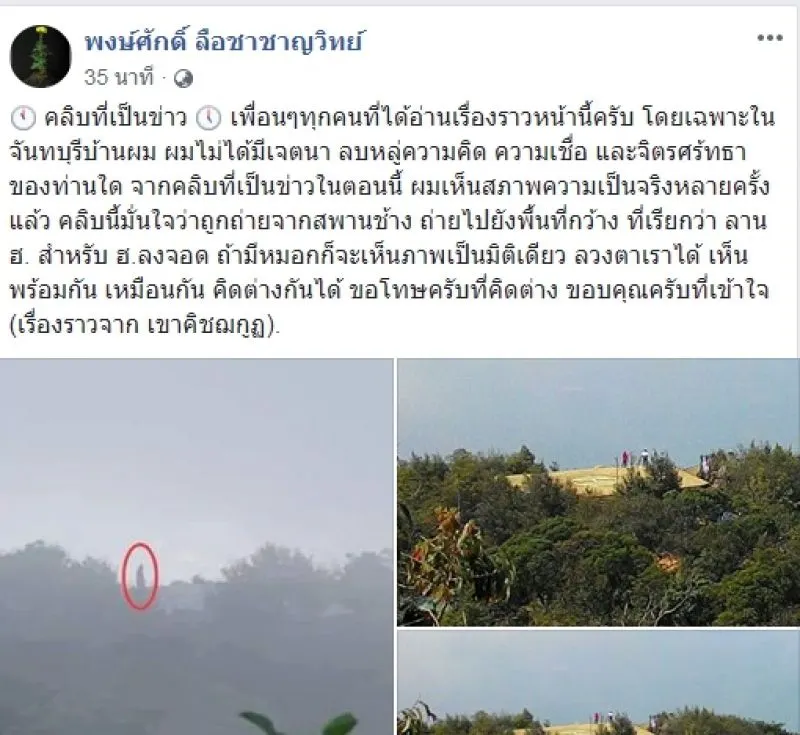Click the first clock emoji in the post
Screen dimensions: 800x735
(x=23, y=118)
